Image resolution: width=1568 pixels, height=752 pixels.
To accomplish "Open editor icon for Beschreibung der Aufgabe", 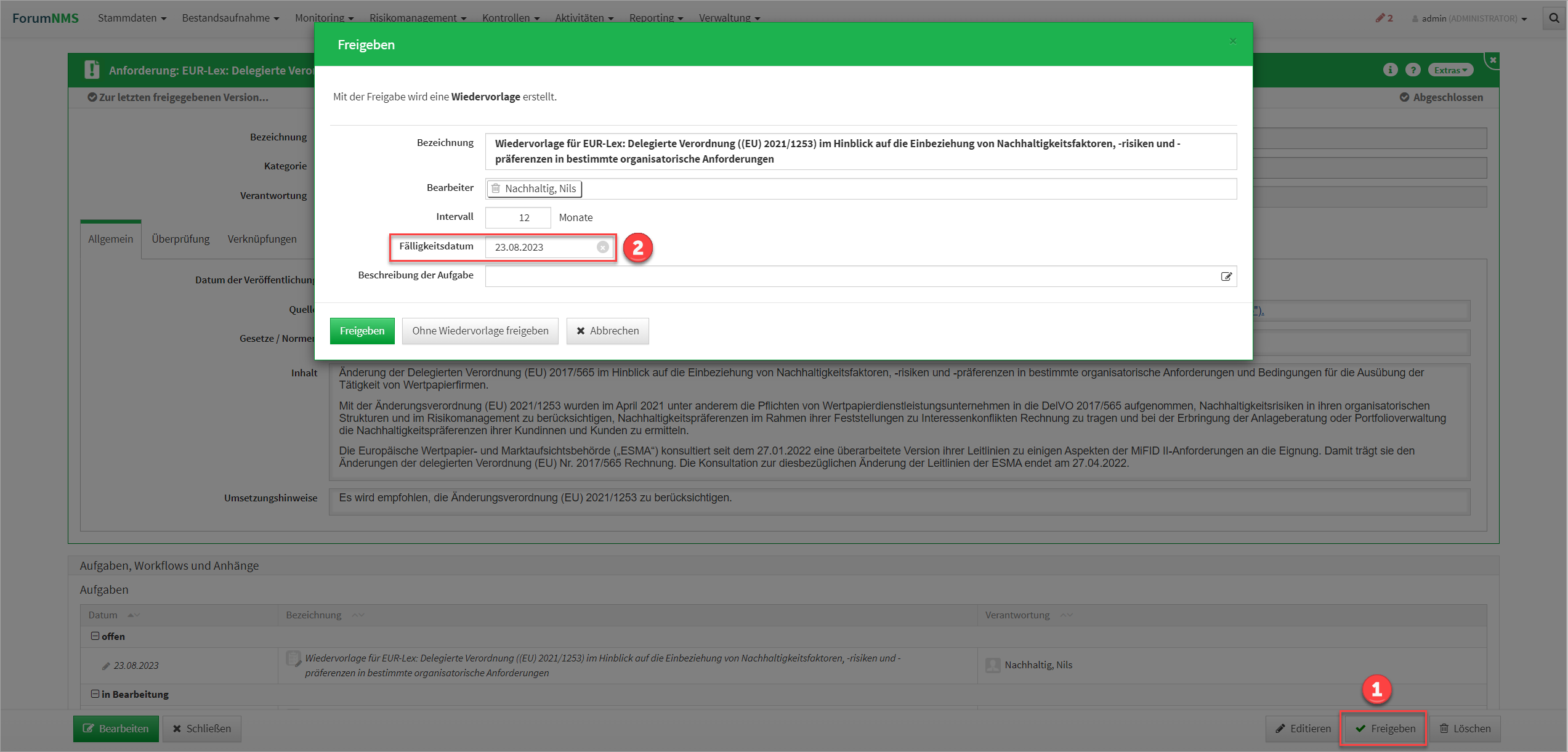I will [x=1226, y=277].
